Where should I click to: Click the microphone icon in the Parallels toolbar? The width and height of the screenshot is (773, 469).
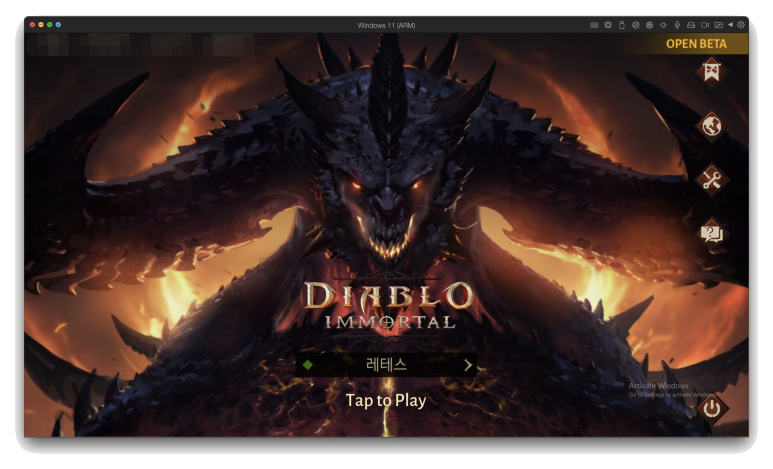tap(677, 25)
